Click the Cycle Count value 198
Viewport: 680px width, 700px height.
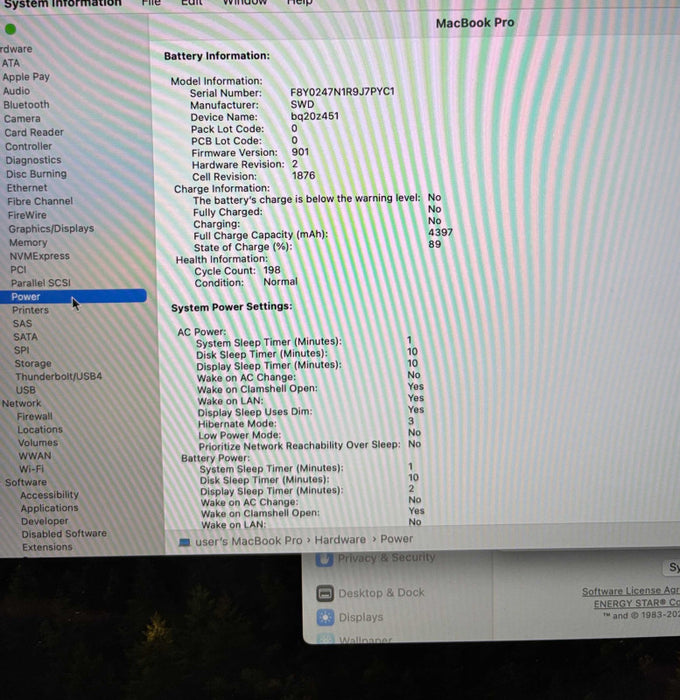click(x=272, y=270)
